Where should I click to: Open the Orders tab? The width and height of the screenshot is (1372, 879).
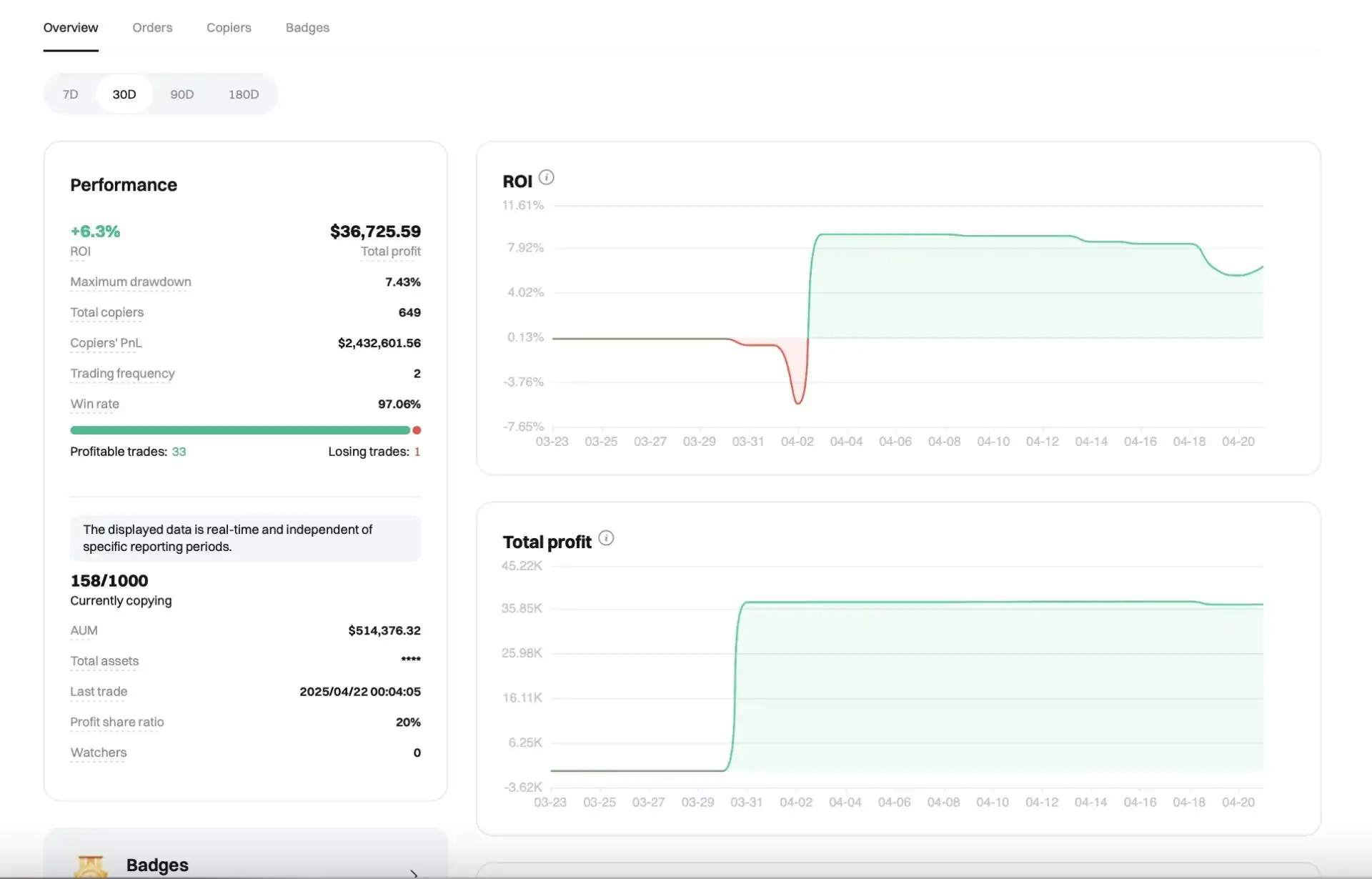[152, 28]
